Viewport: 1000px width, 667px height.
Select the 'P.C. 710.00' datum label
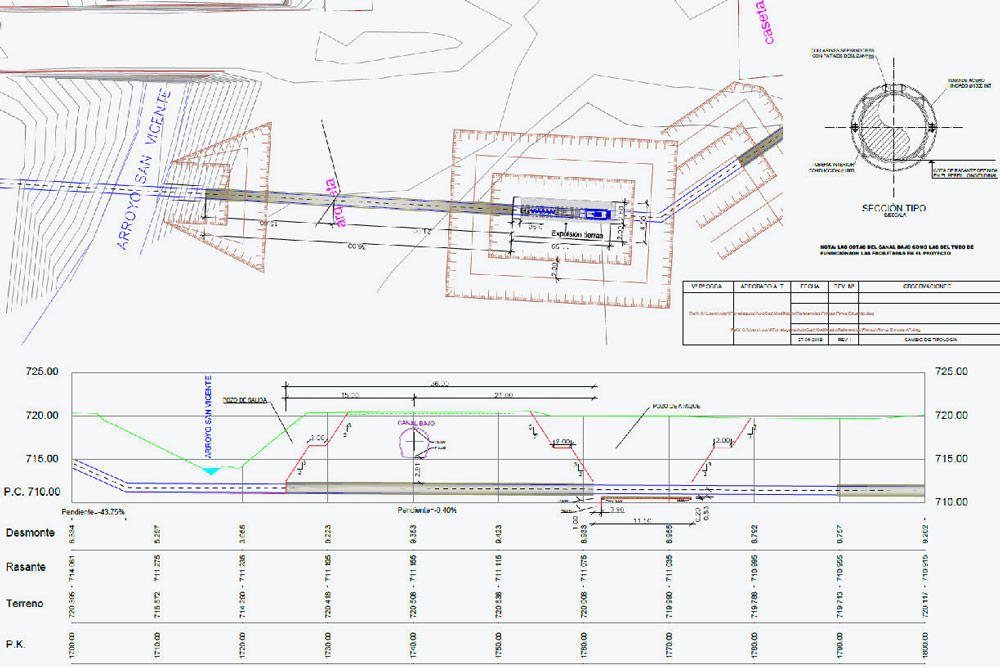pyautogui.click(x=33, y=492)
